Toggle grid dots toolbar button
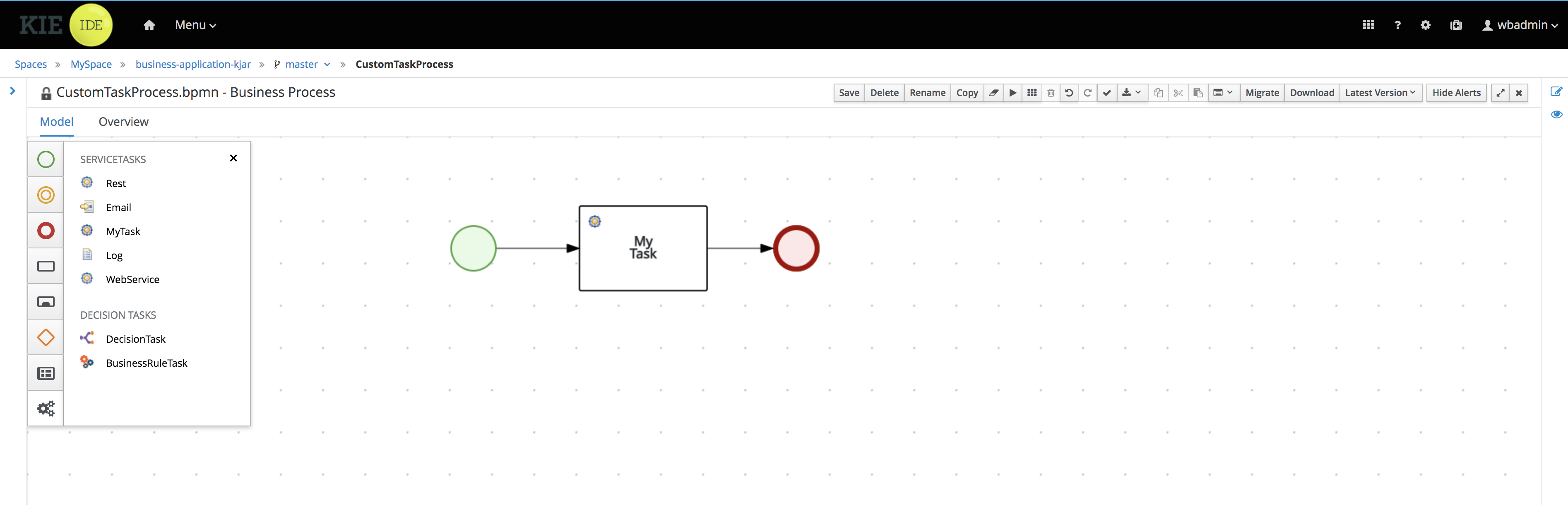 click(1032, 92)
